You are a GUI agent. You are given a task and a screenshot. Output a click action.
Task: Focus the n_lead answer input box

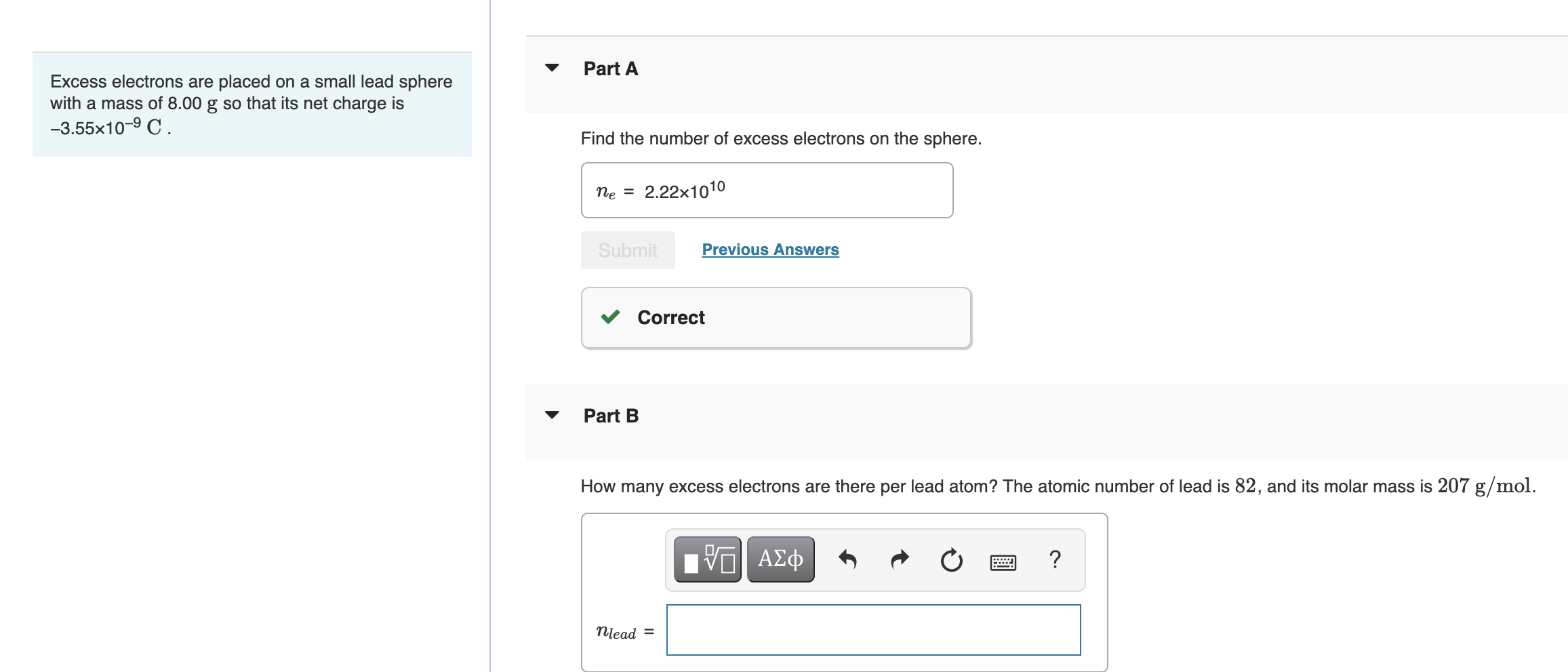(x=873, y=630)
